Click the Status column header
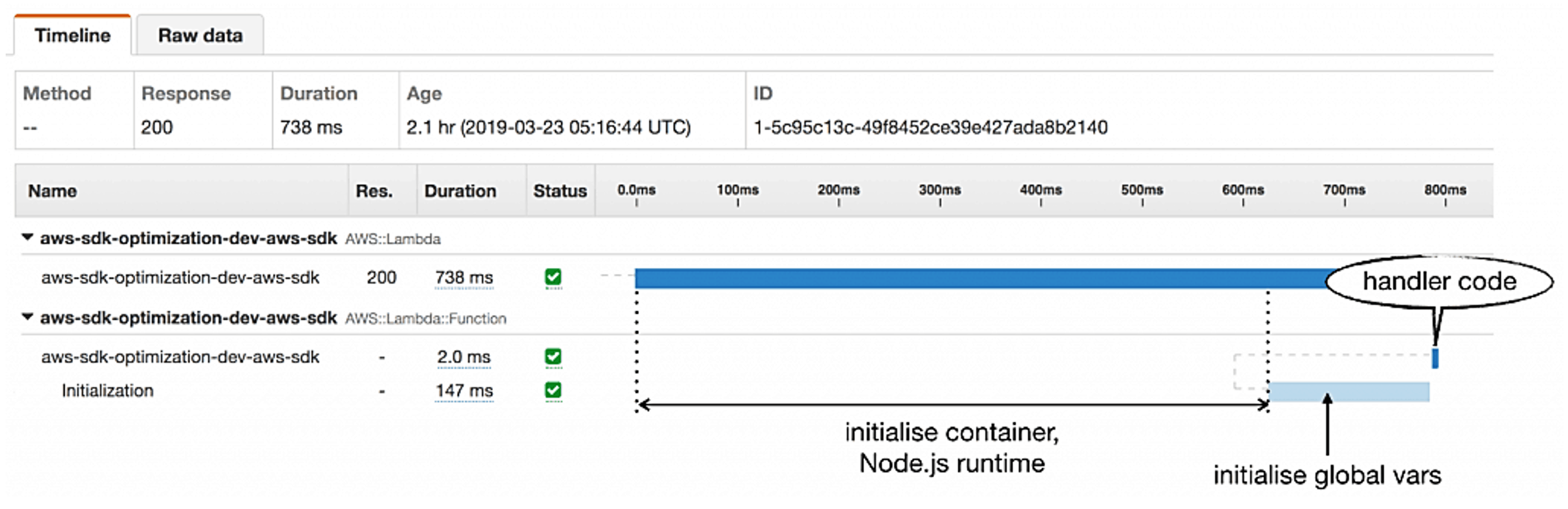1568x509 pixels. click(560, 191)
